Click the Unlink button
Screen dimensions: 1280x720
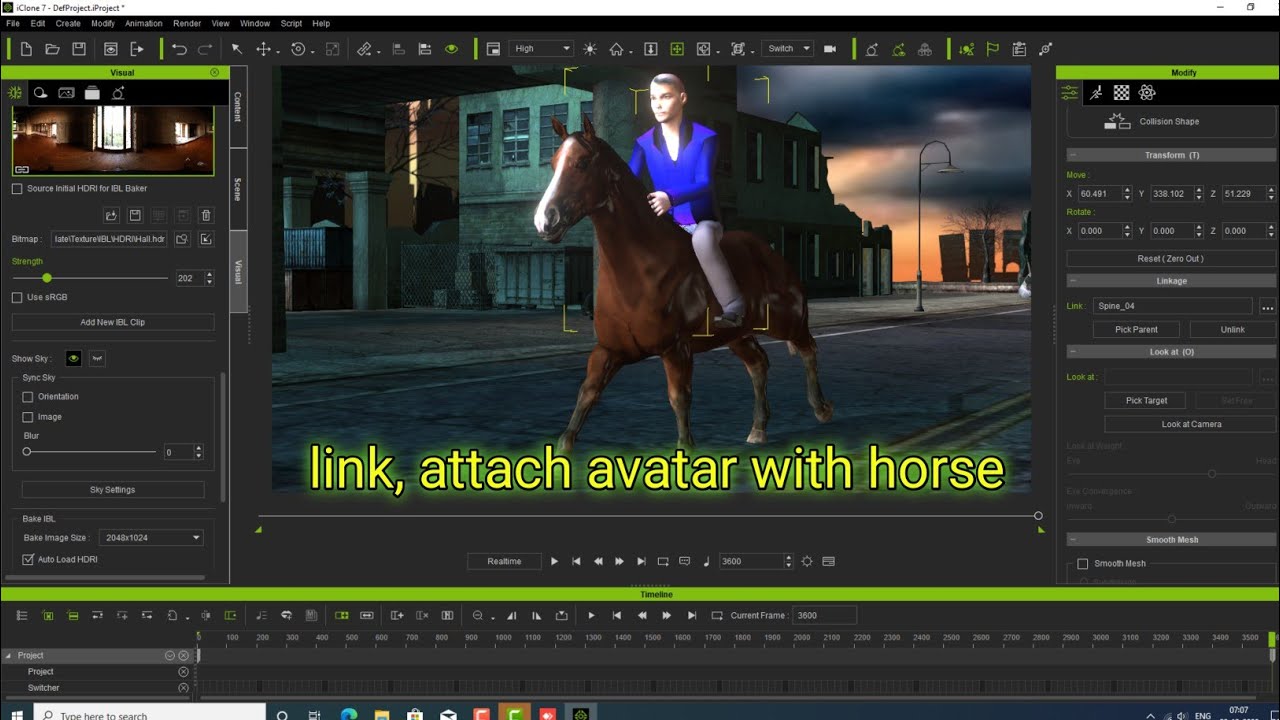pyautogui.click(x=1232, y=329)
